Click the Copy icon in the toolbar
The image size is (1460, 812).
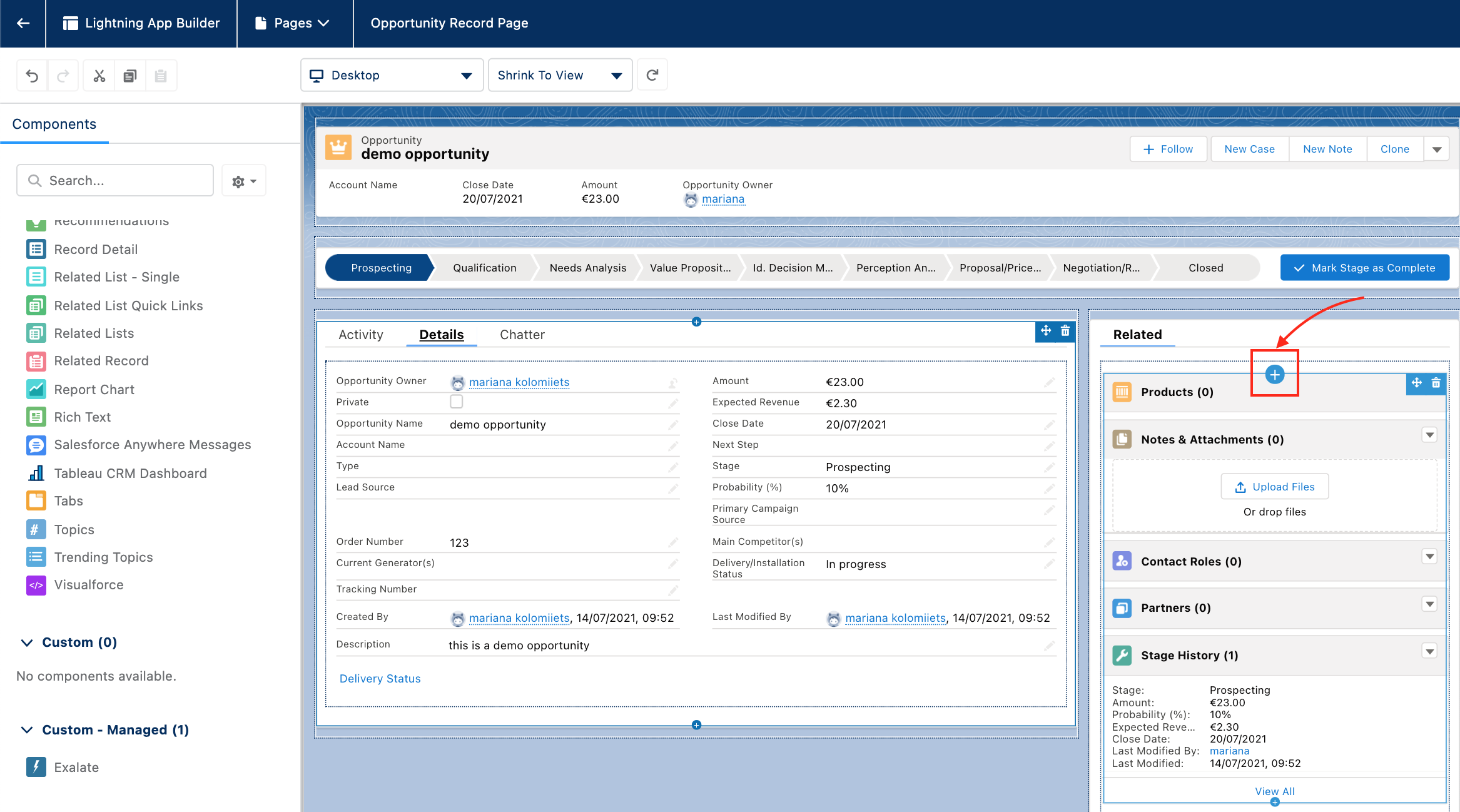coord(130,76)
